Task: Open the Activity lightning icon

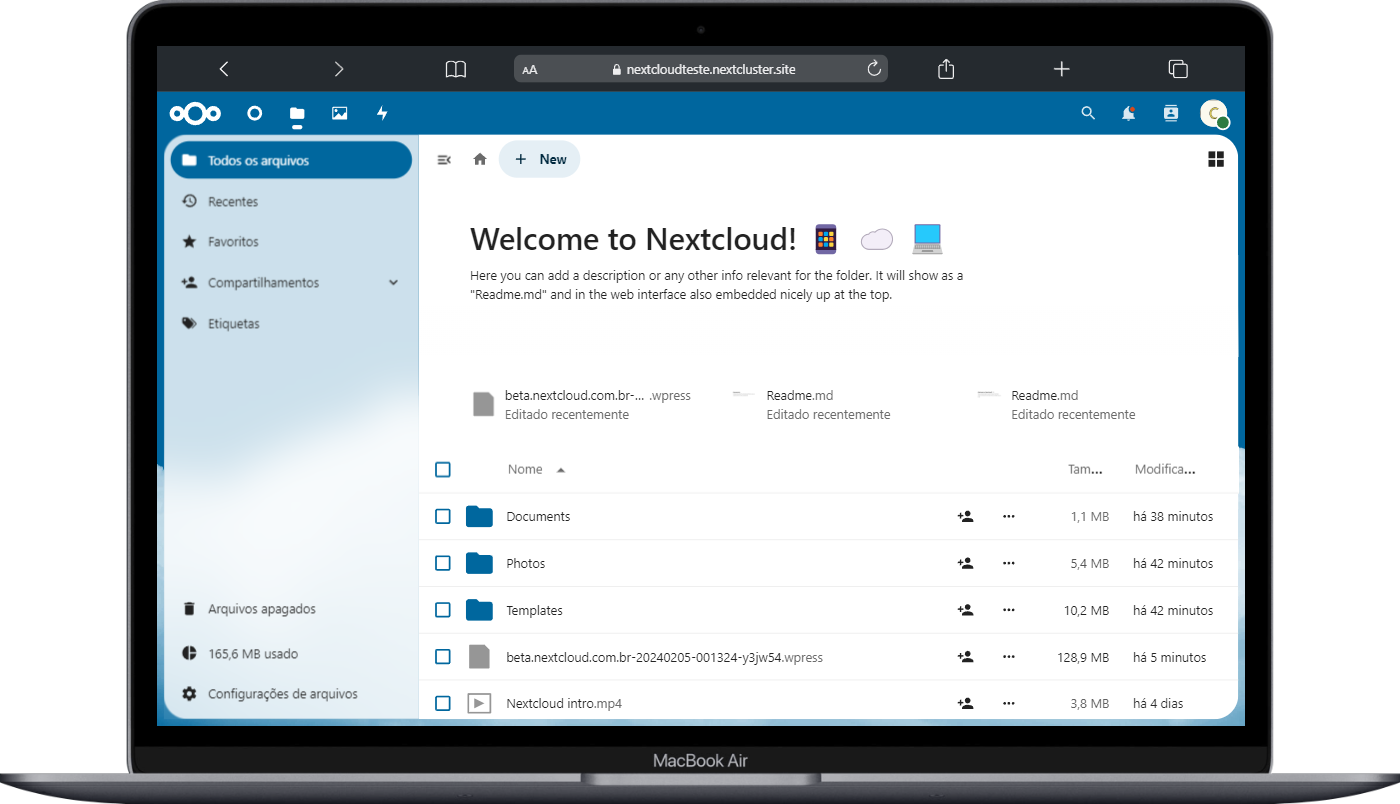Action: [x=382, y=113]
